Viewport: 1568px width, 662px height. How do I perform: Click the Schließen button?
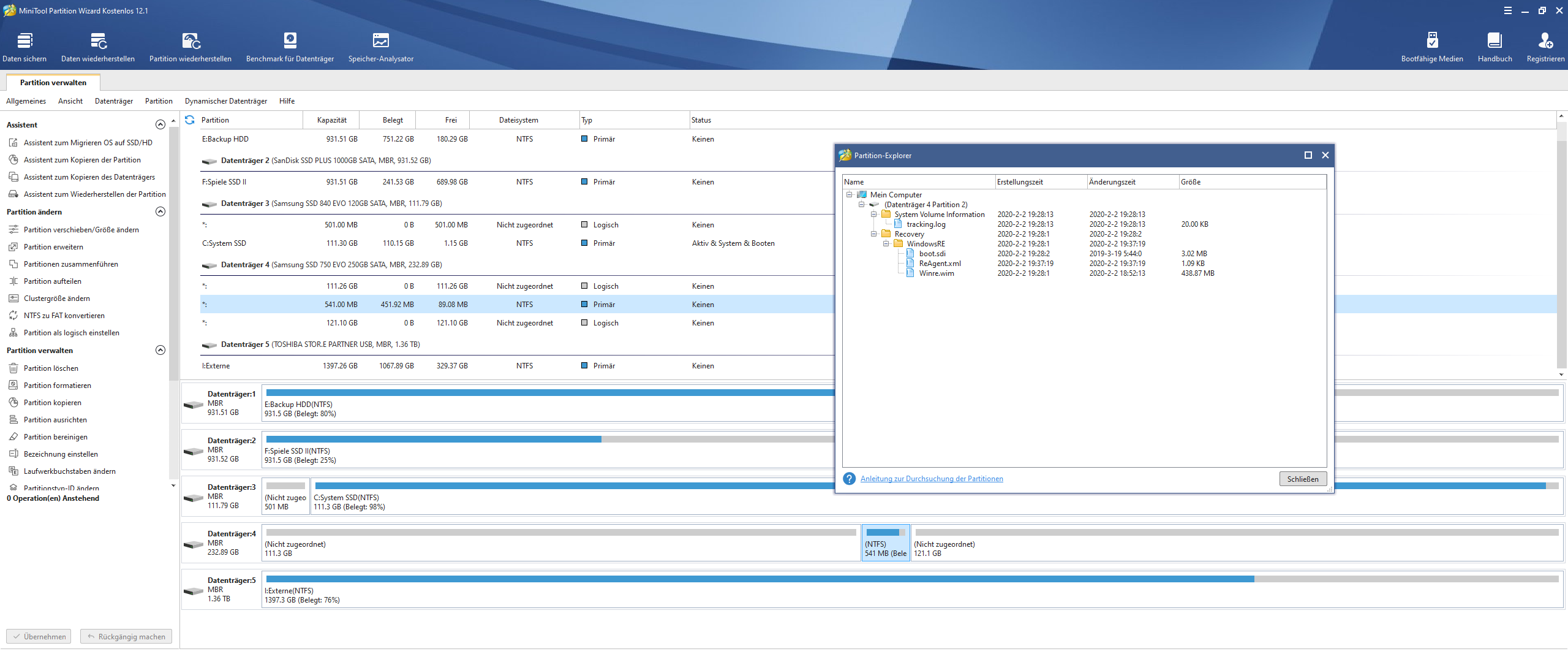pyautogui.click(x=1303, y=479)
